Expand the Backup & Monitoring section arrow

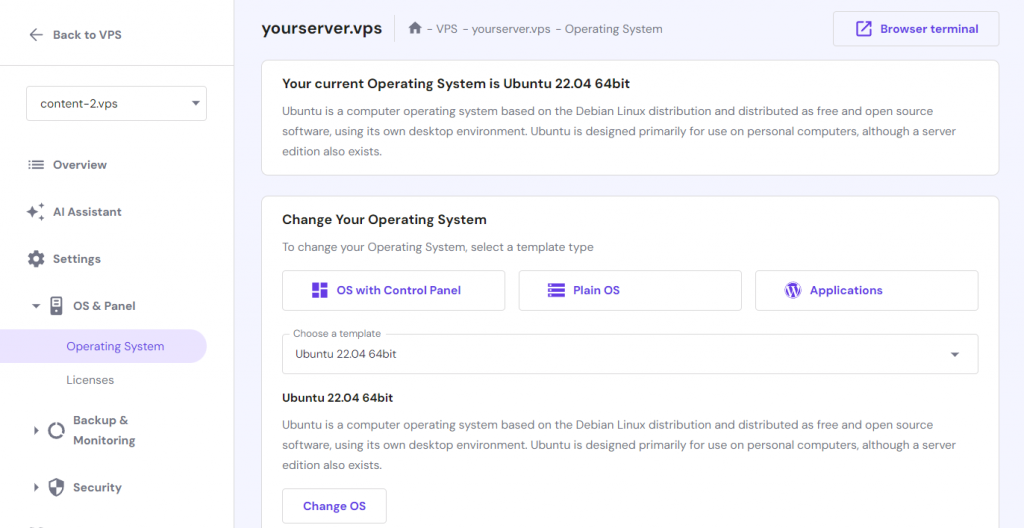click(x=36, y=431)
